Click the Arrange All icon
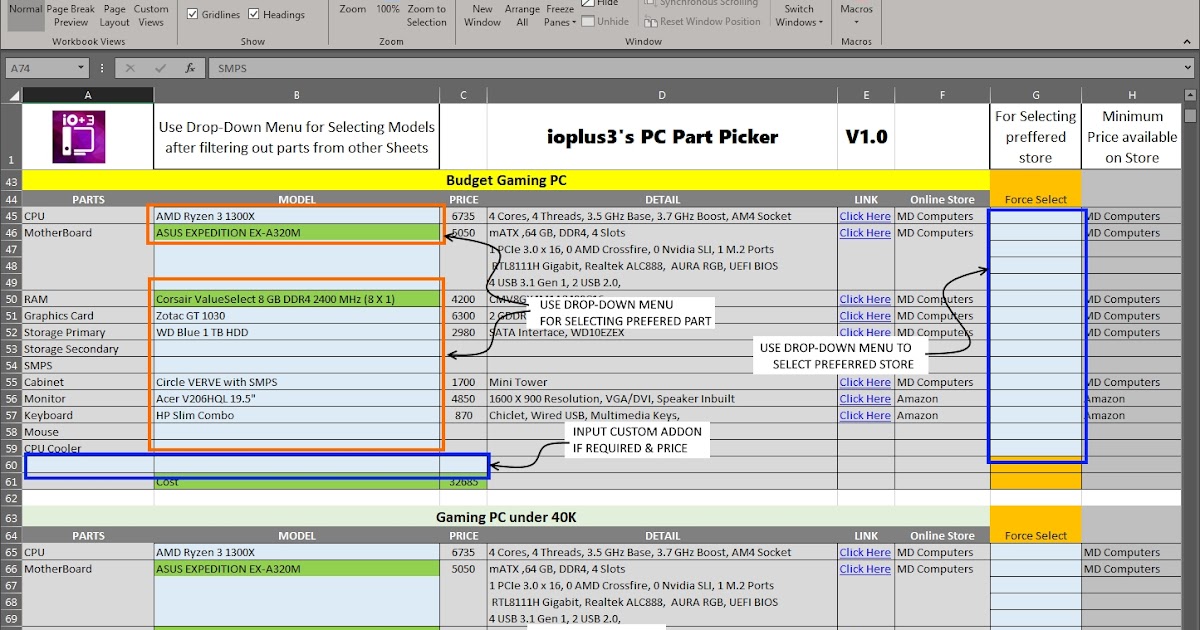 click(521, 14)
